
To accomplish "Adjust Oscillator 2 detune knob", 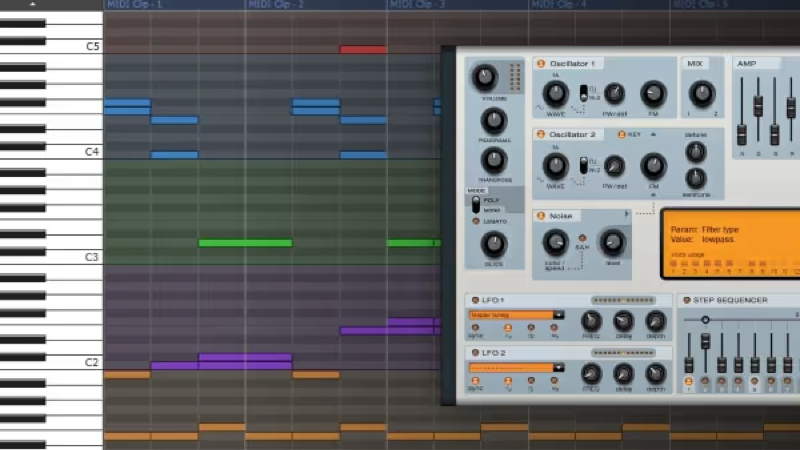I will [695, 152].
